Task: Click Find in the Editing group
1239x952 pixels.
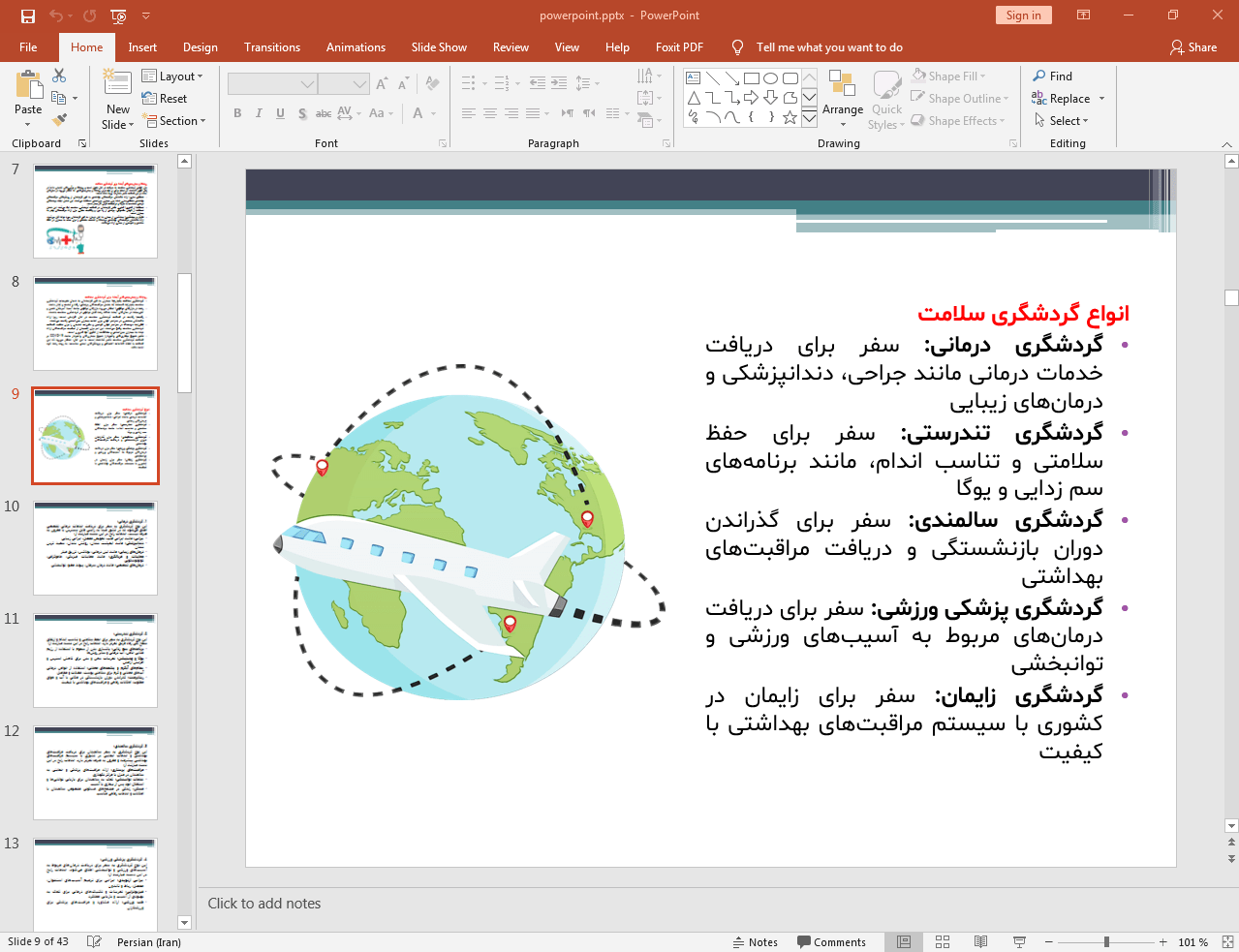Action: pos(1053,76)
